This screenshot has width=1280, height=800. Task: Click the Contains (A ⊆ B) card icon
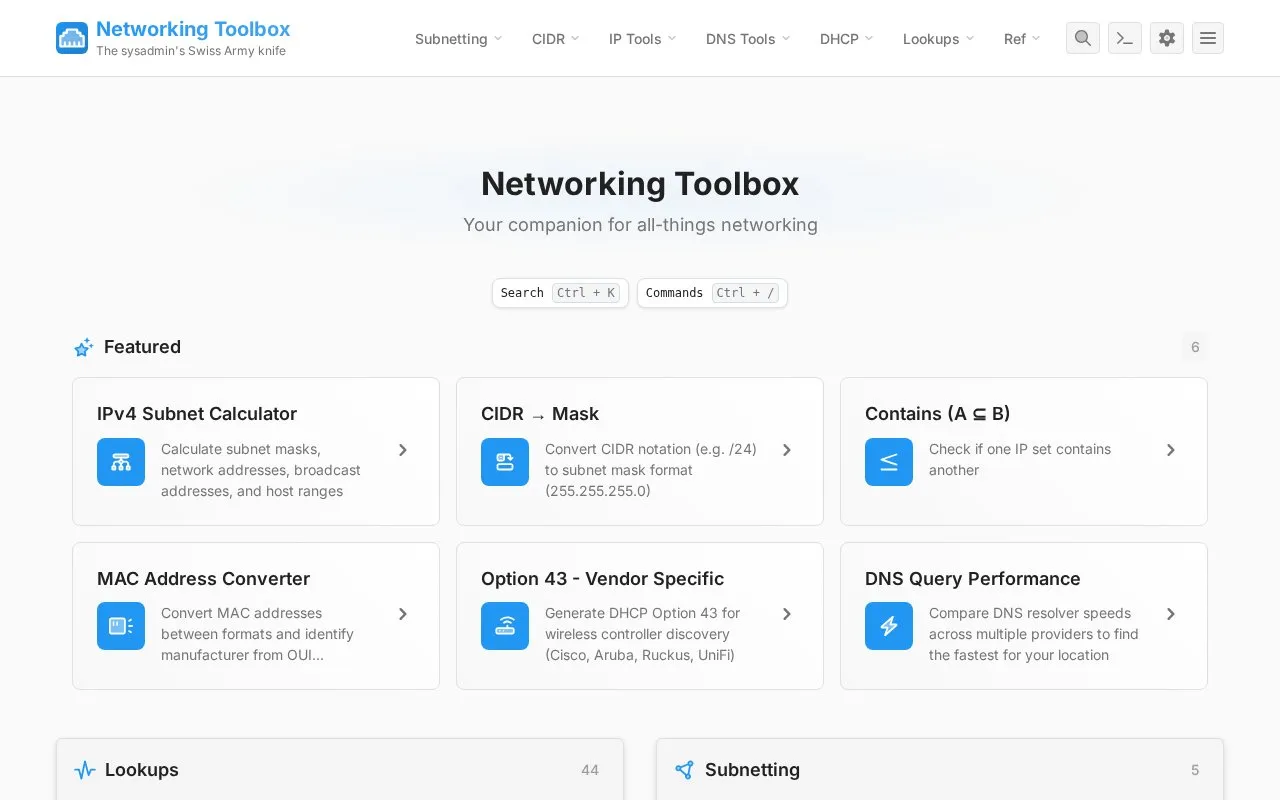[x=889, y=462]
